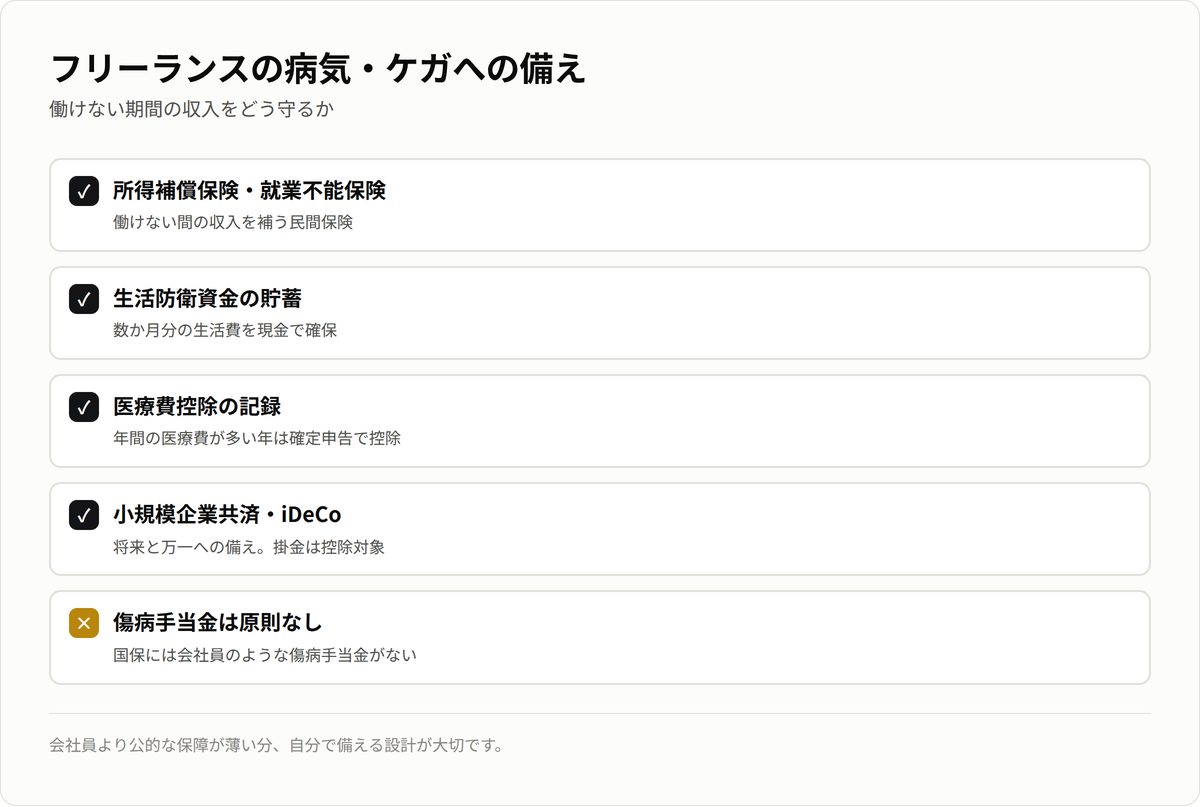The width and height of the screenshot is (1200, 807).
Task: Click the black check icon for 小規模企業共済・iDeCo
Action: [x=84, y=515]
